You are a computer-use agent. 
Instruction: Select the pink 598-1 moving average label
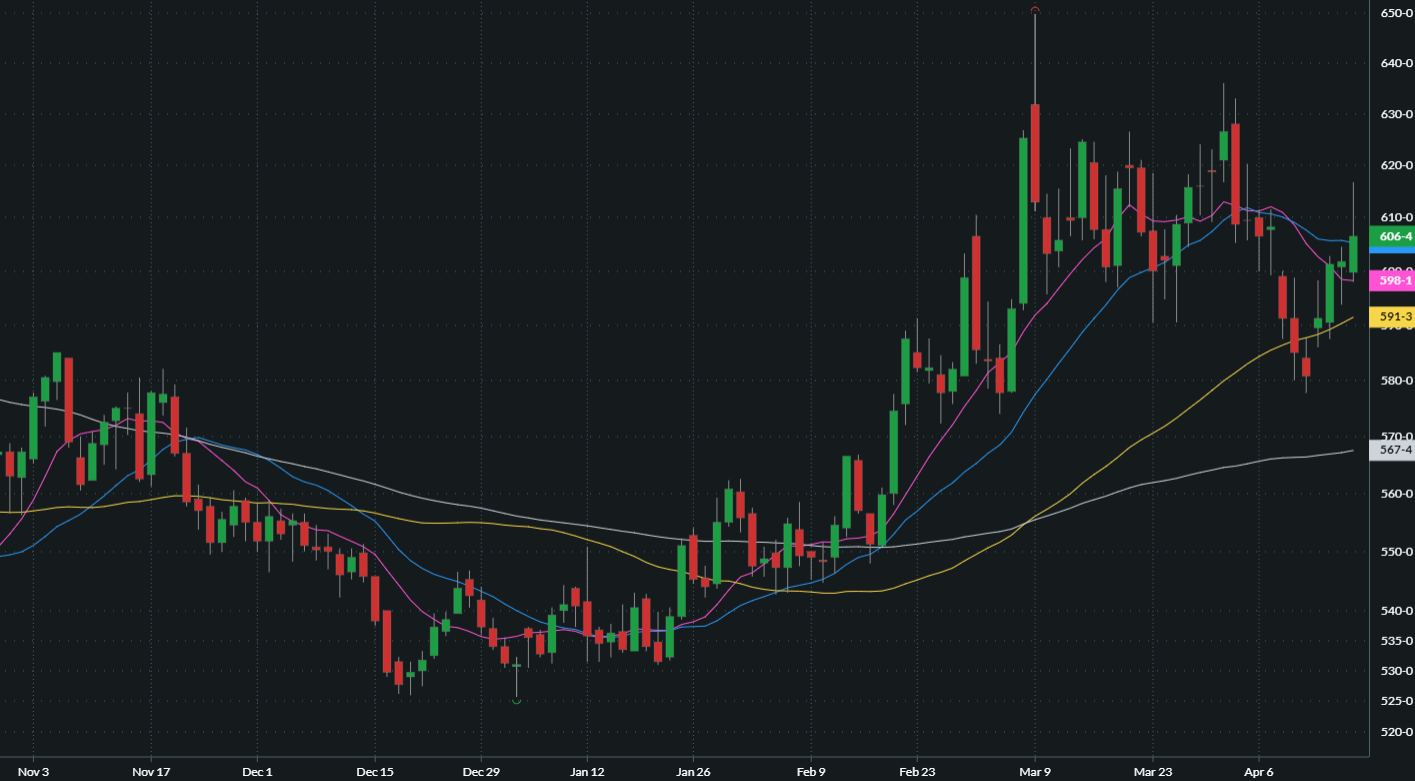coord(1395,281)
